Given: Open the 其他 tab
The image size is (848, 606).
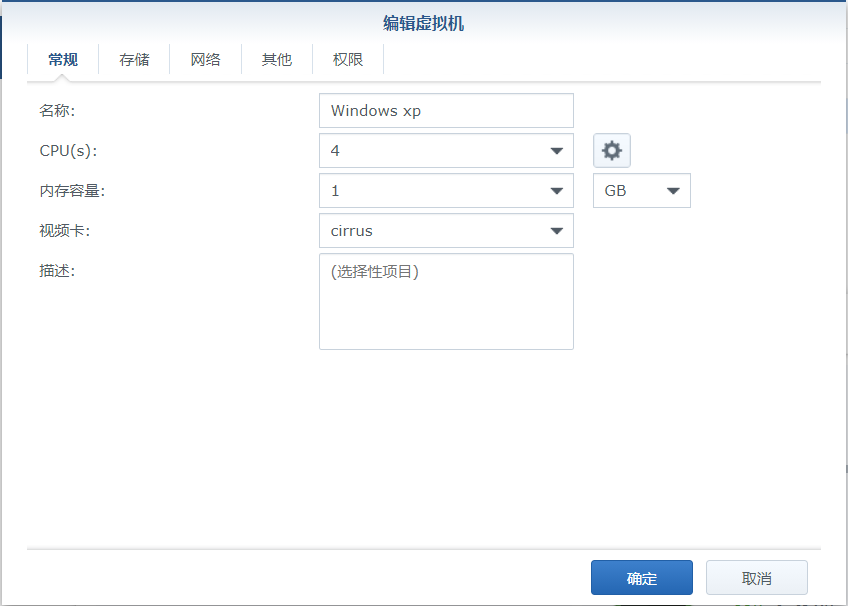Looking at the screenshot, I should pyautogui.click(x=277, y=59).
